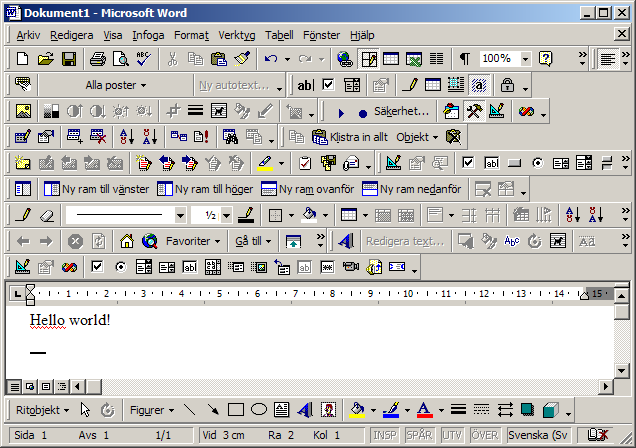636x448 pixels.
Task: Insert picture icon on Picture toolbar
Action: tap(23, 111)
